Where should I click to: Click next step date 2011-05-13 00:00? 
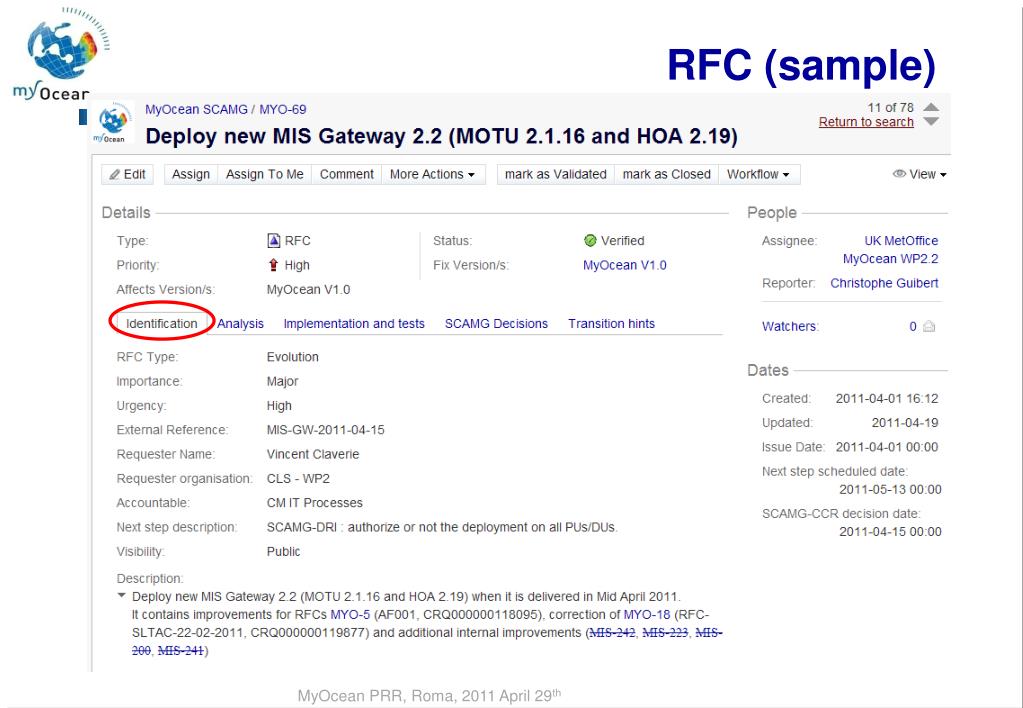(x=890, y=489)
